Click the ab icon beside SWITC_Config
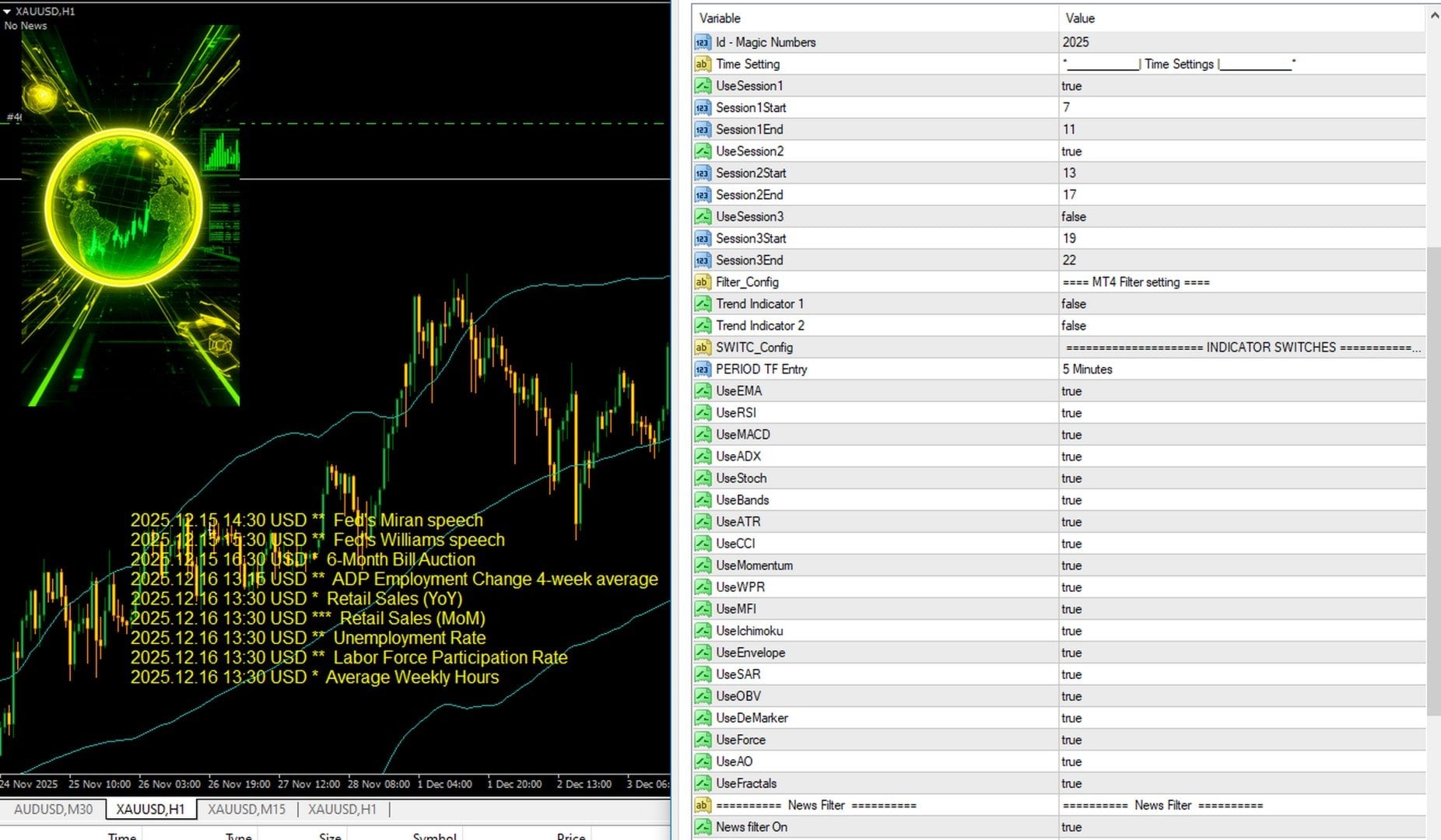 [x=701, y=348]
